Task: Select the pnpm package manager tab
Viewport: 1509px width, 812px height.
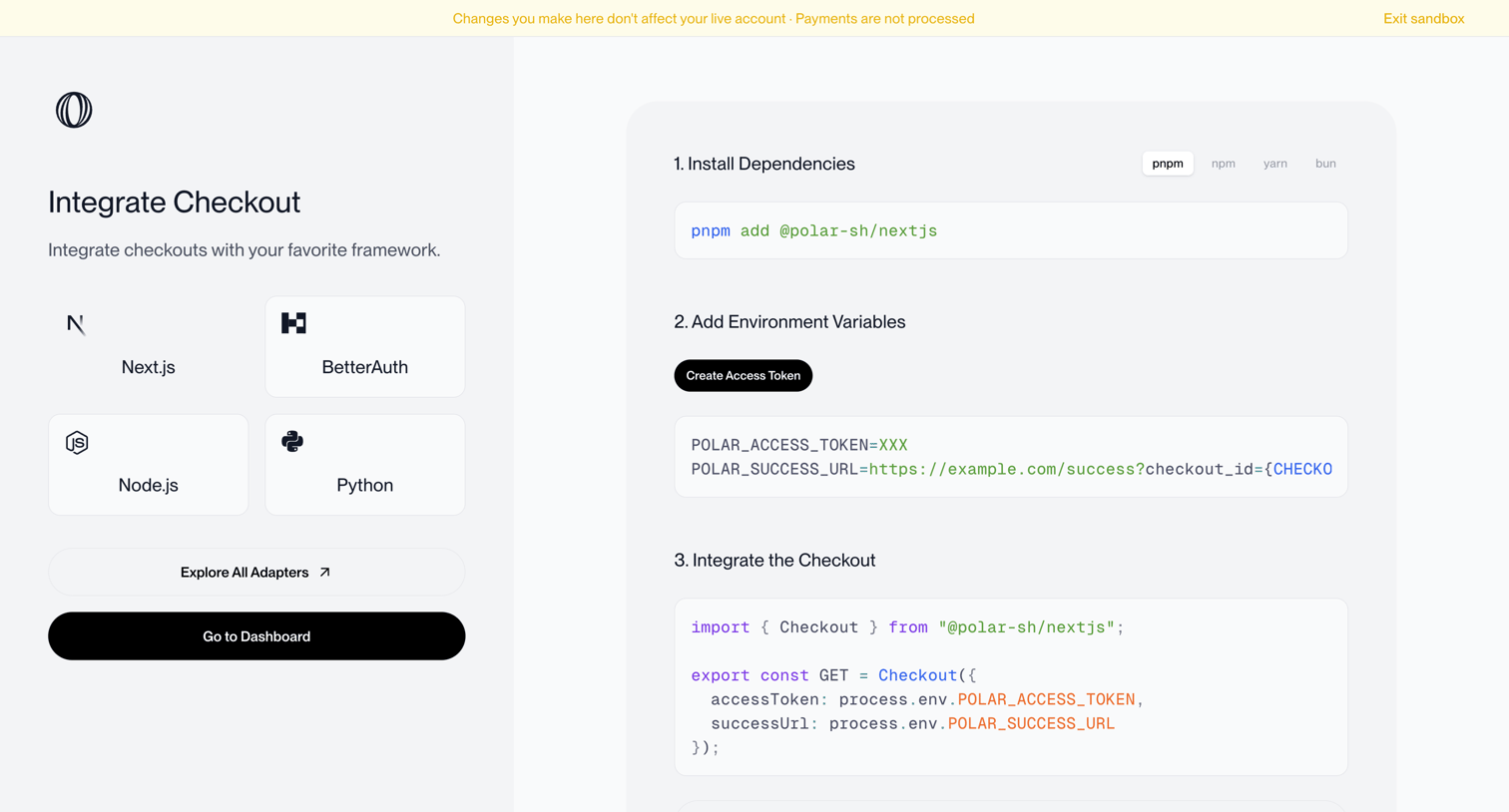Action: coord(1168,164)
